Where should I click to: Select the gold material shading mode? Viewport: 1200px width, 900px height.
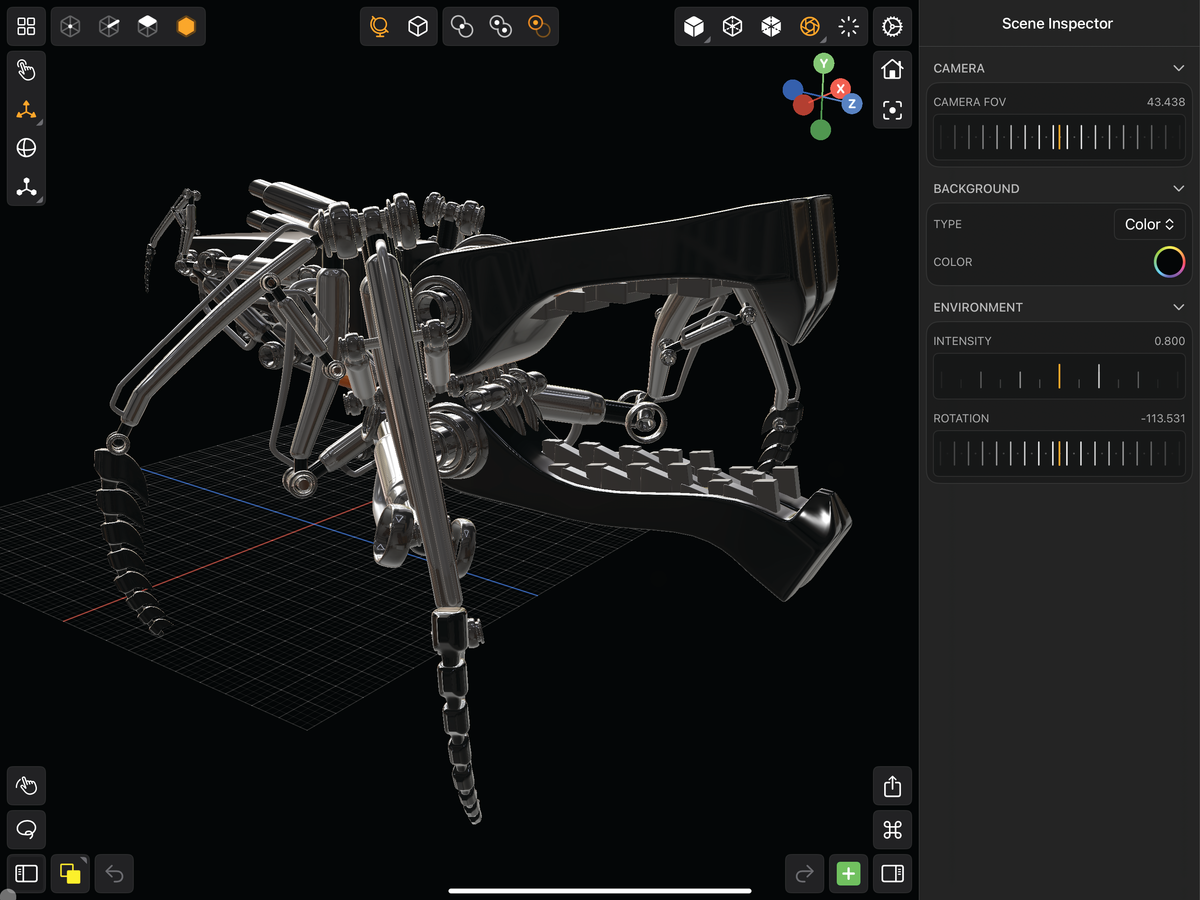[x=184, y=26]
